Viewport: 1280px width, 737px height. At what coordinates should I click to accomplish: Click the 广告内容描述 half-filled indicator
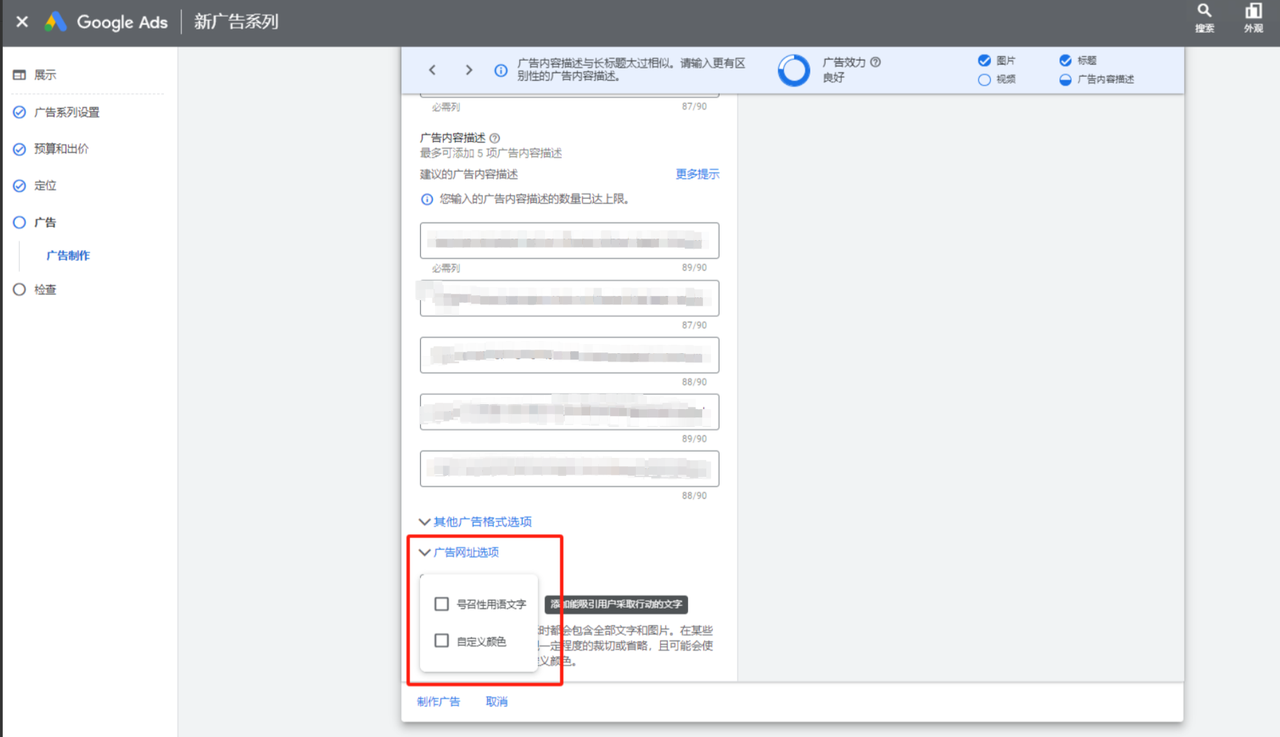pyautogui.click(x=1065, y=79)
